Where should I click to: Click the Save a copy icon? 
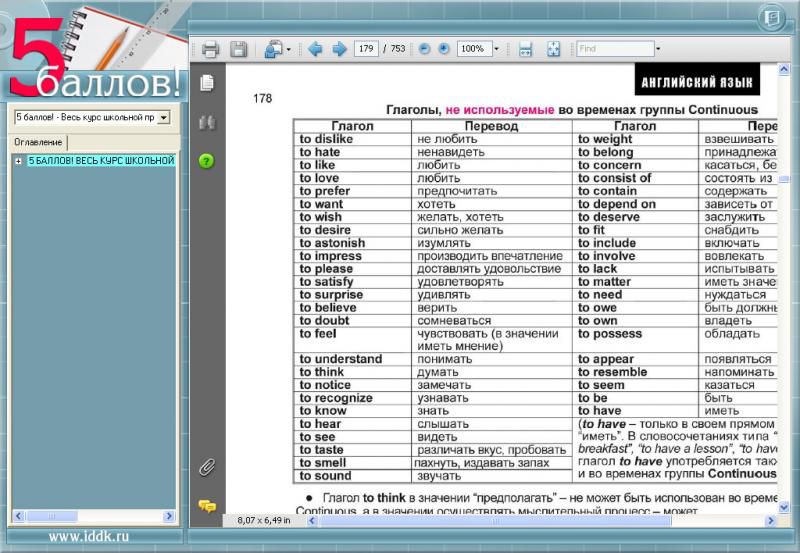(x=239, y=49)
